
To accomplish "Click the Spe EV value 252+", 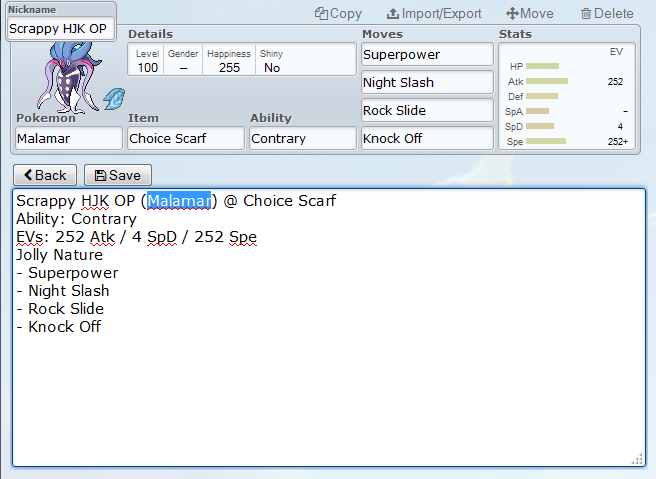I will coord(618,142).
